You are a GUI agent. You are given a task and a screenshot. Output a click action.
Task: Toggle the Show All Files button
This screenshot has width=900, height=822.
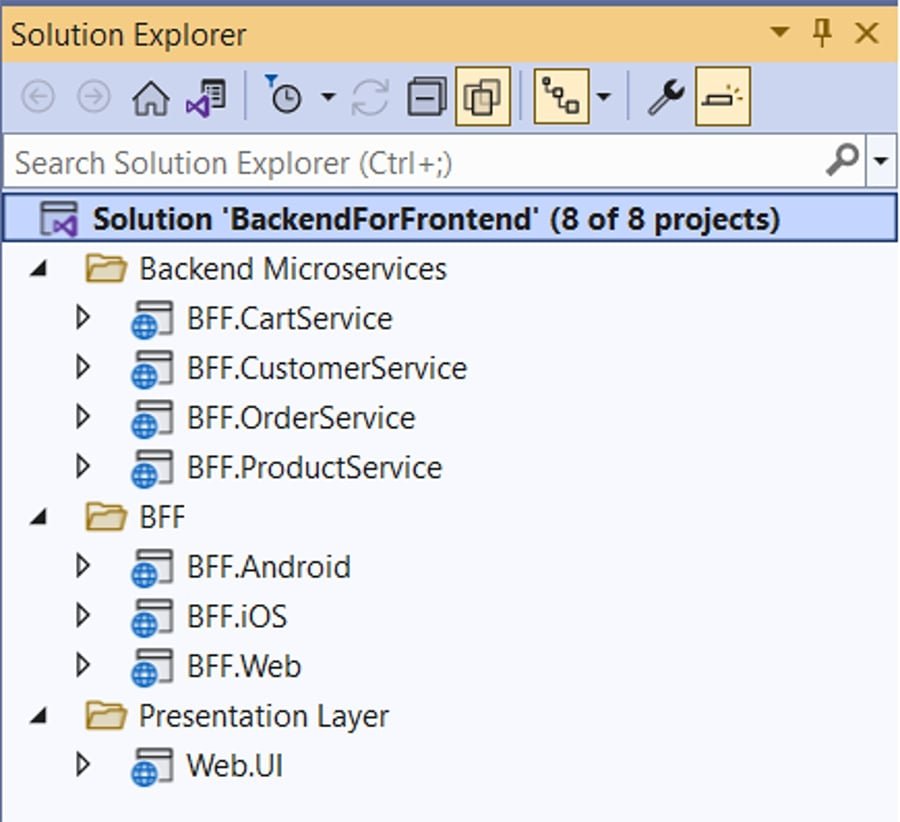tap(480, 97)
